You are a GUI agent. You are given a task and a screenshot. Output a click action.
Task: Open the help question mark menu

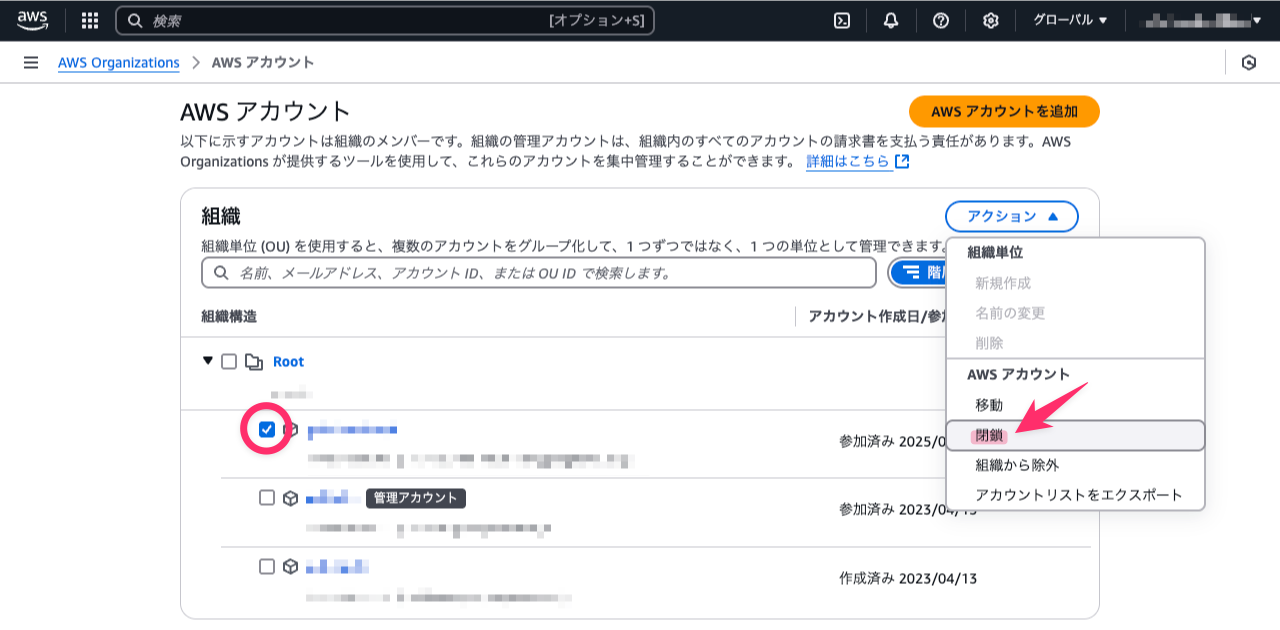(941, 20)
